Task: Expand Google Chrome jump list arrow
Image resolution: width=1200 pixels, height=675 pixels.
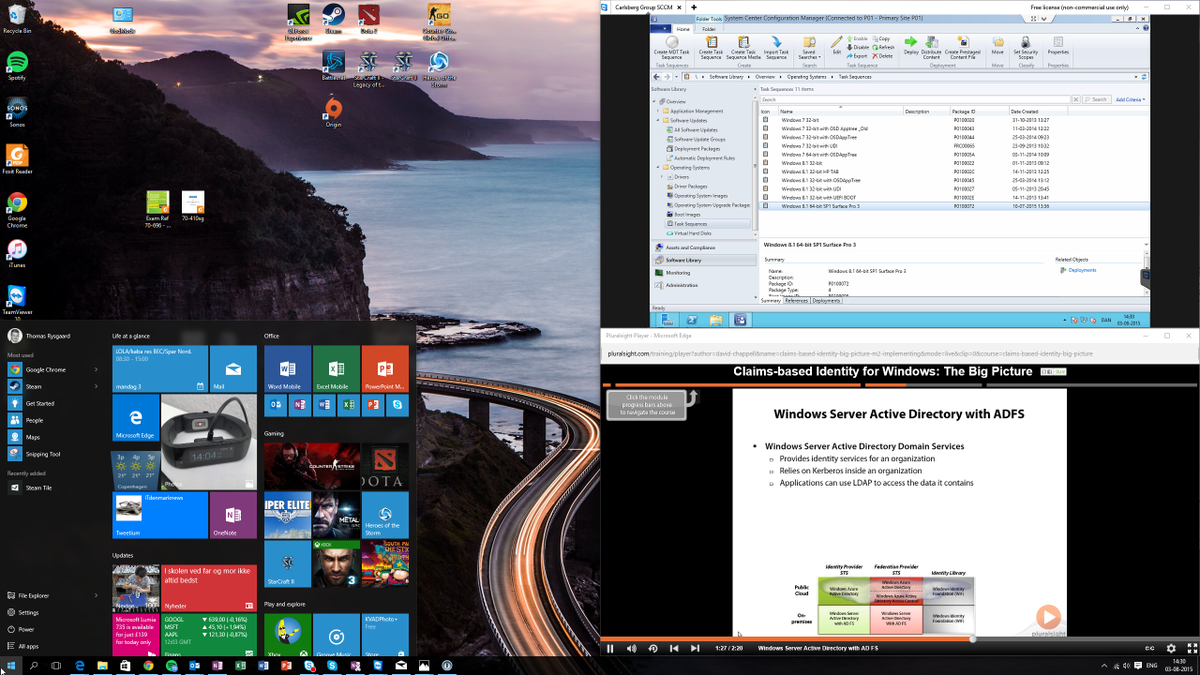Action: pos(97,370)
